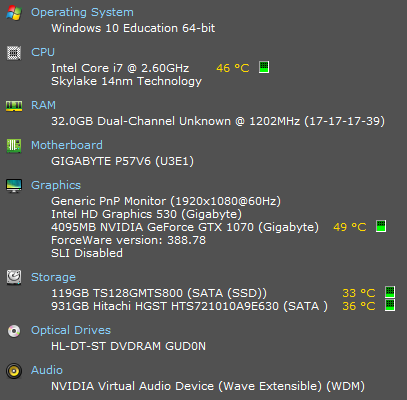Click the GTX 1070 temperature status icon
The image size is (407, 400).
[381, 226]
